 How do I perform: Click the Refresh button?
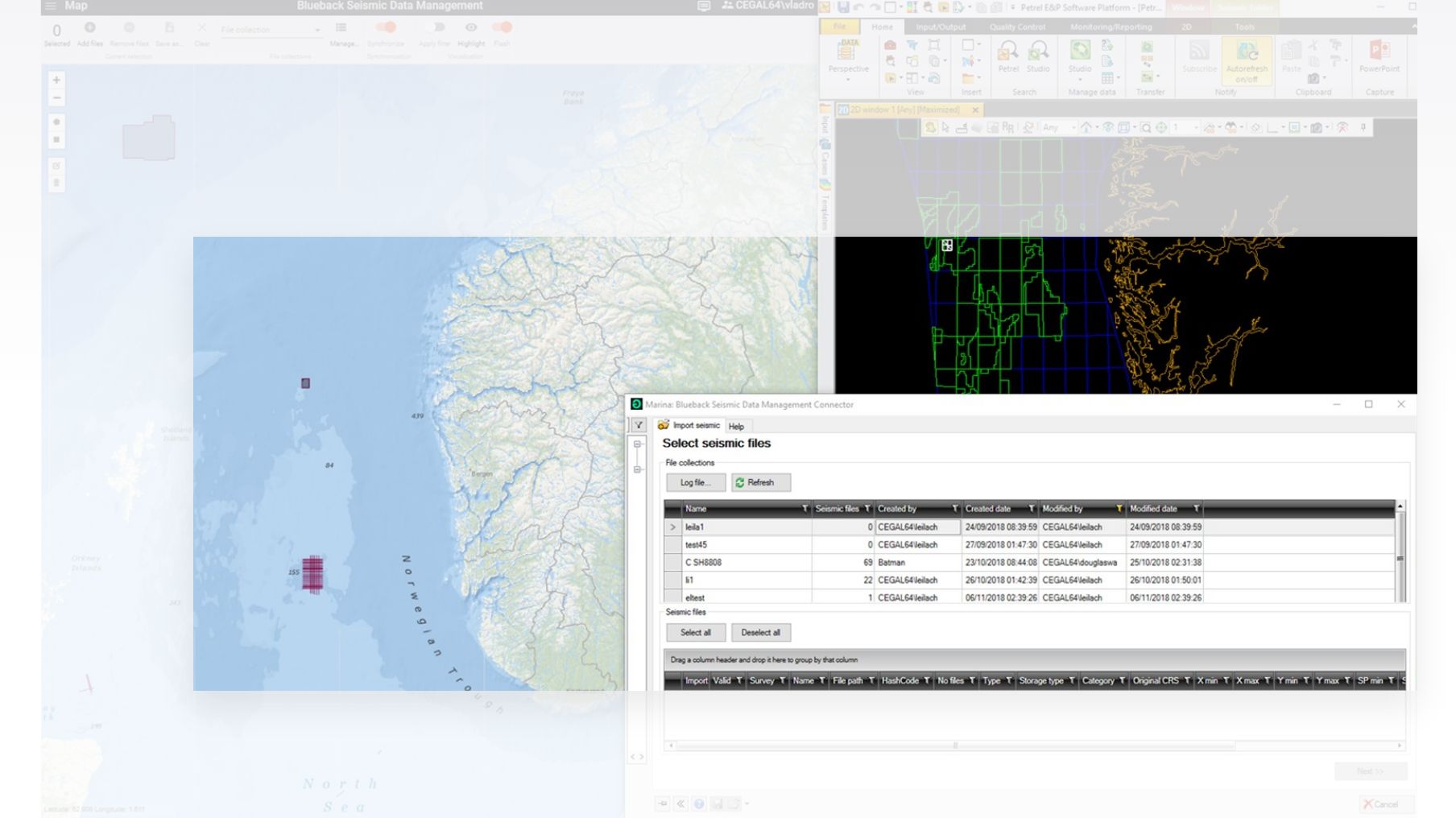coord(761,482)
